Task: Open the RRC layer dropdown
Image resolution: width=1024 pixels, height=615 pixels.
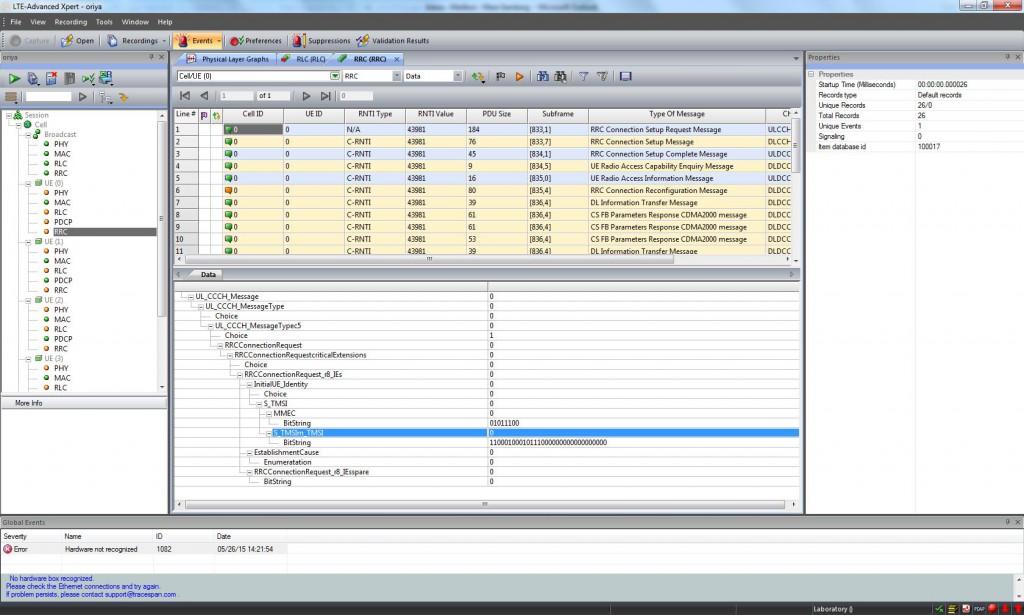Action: coord(396,76)
